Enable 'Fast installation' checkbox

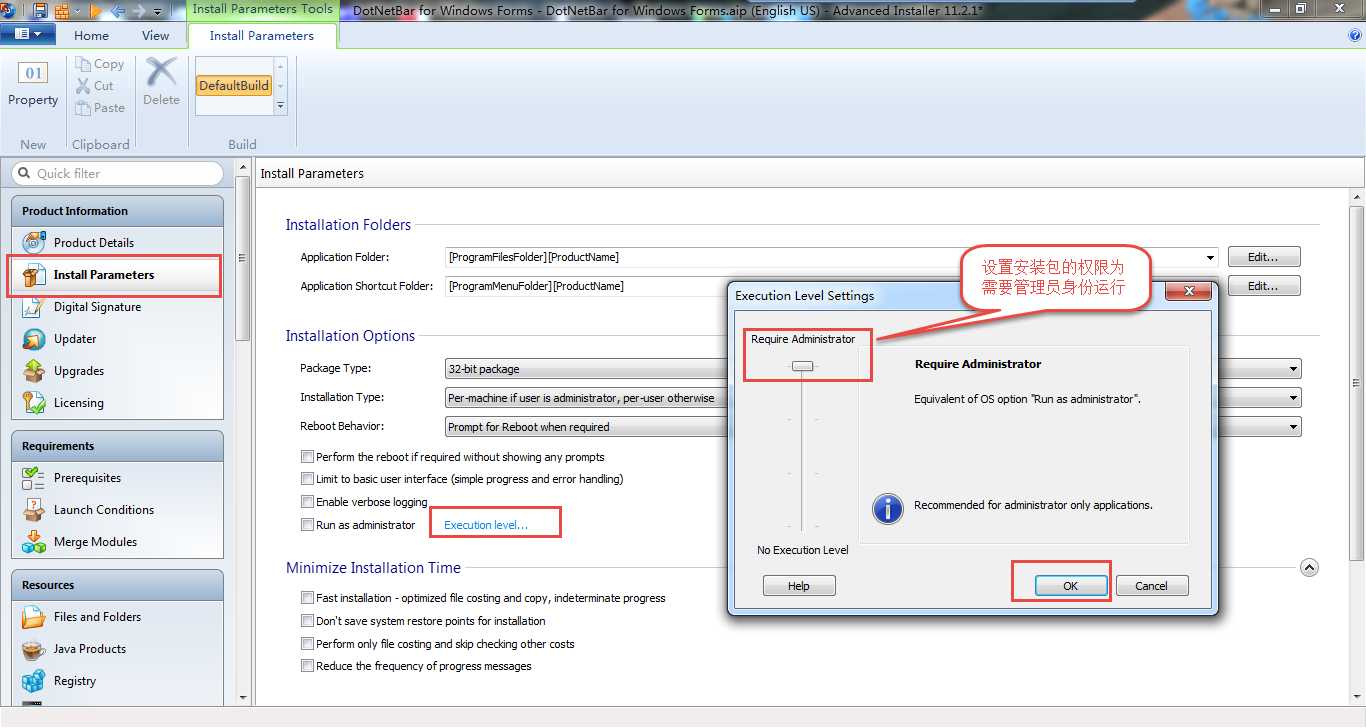click(307, 598)
